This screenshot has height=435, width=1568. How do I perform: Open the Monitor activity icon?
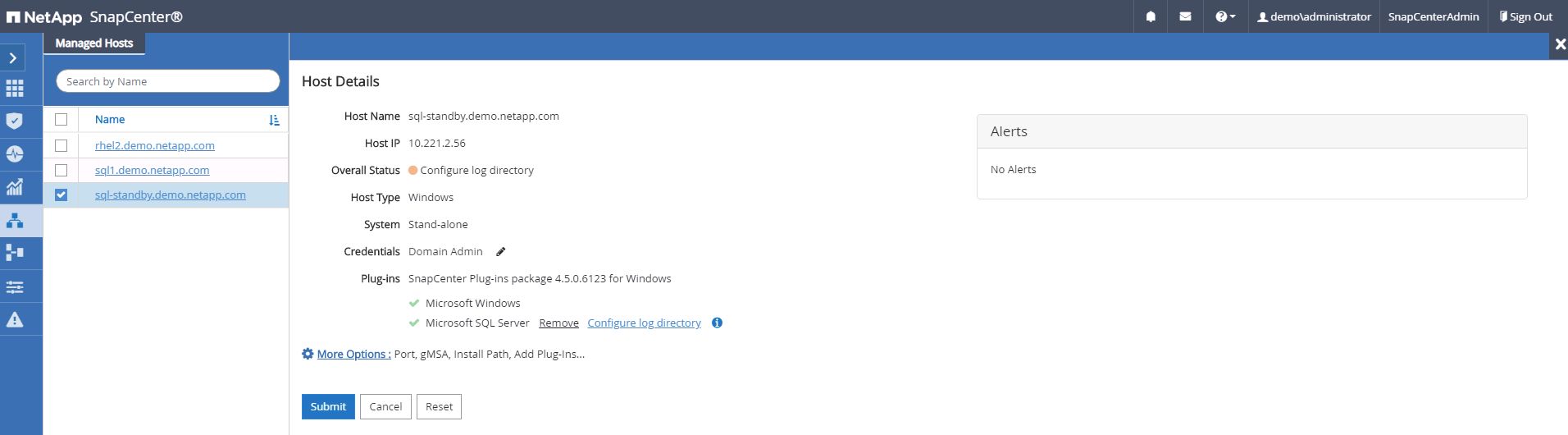point(15,154)
